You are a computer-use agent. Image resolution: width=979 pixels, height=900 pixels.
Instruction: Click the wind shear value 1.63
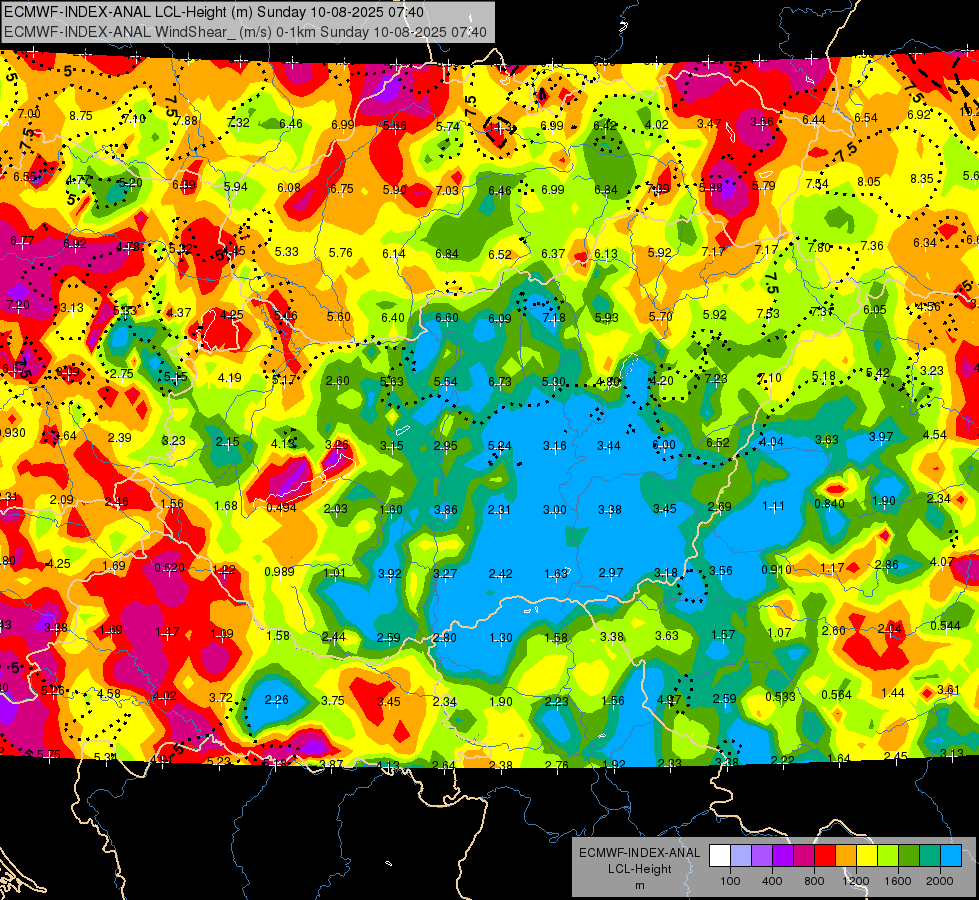556,573
